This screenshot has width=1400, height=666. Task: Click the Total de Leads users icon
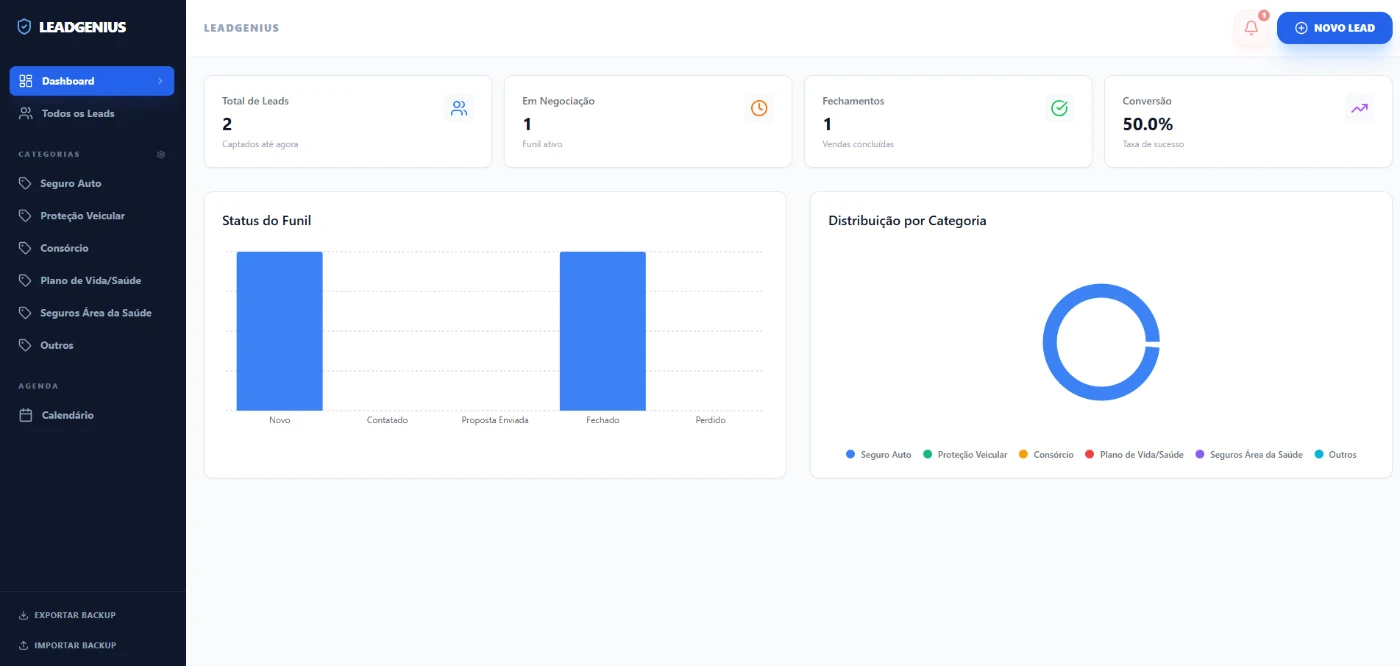459,109
